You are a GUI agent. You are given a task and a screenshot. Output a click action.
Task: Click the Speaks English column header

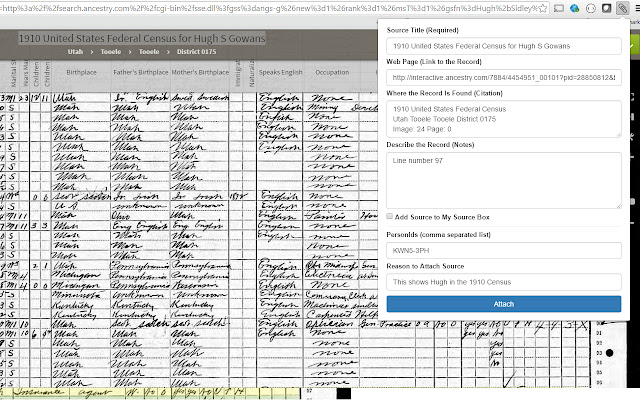[x=280, y=72]
